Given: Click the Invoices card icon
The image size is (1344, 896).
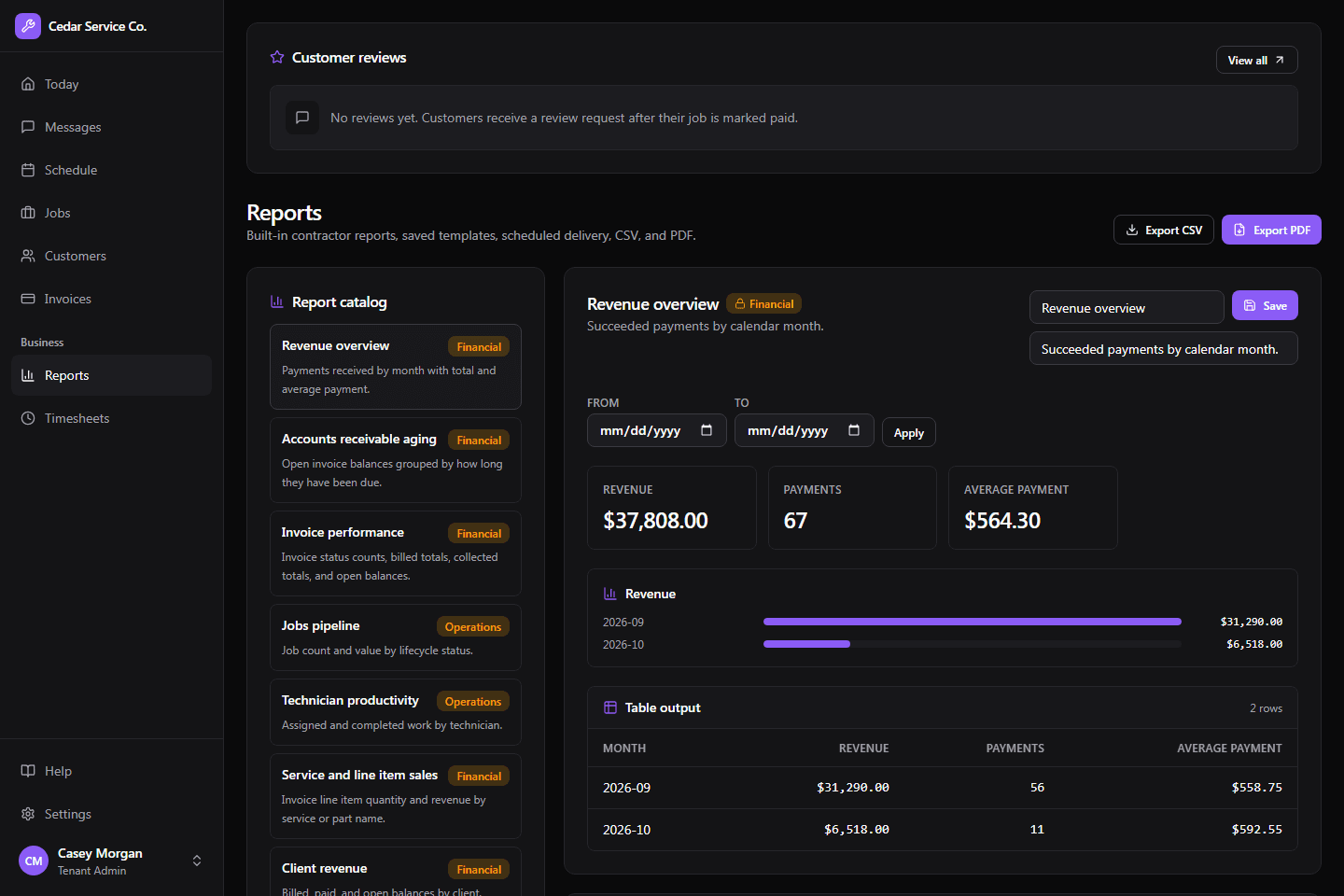Looking at the screenshot, I should [28, 299].
